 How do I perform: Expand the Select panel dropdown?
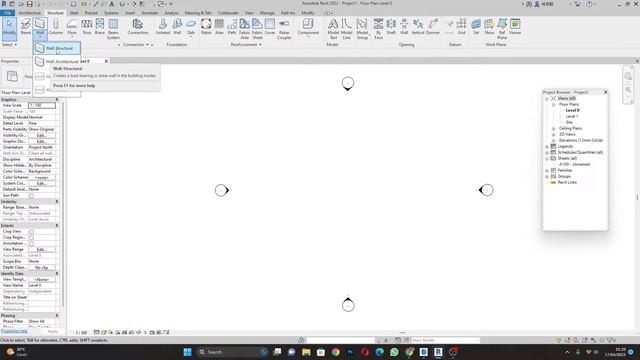(x=9, y=44)
